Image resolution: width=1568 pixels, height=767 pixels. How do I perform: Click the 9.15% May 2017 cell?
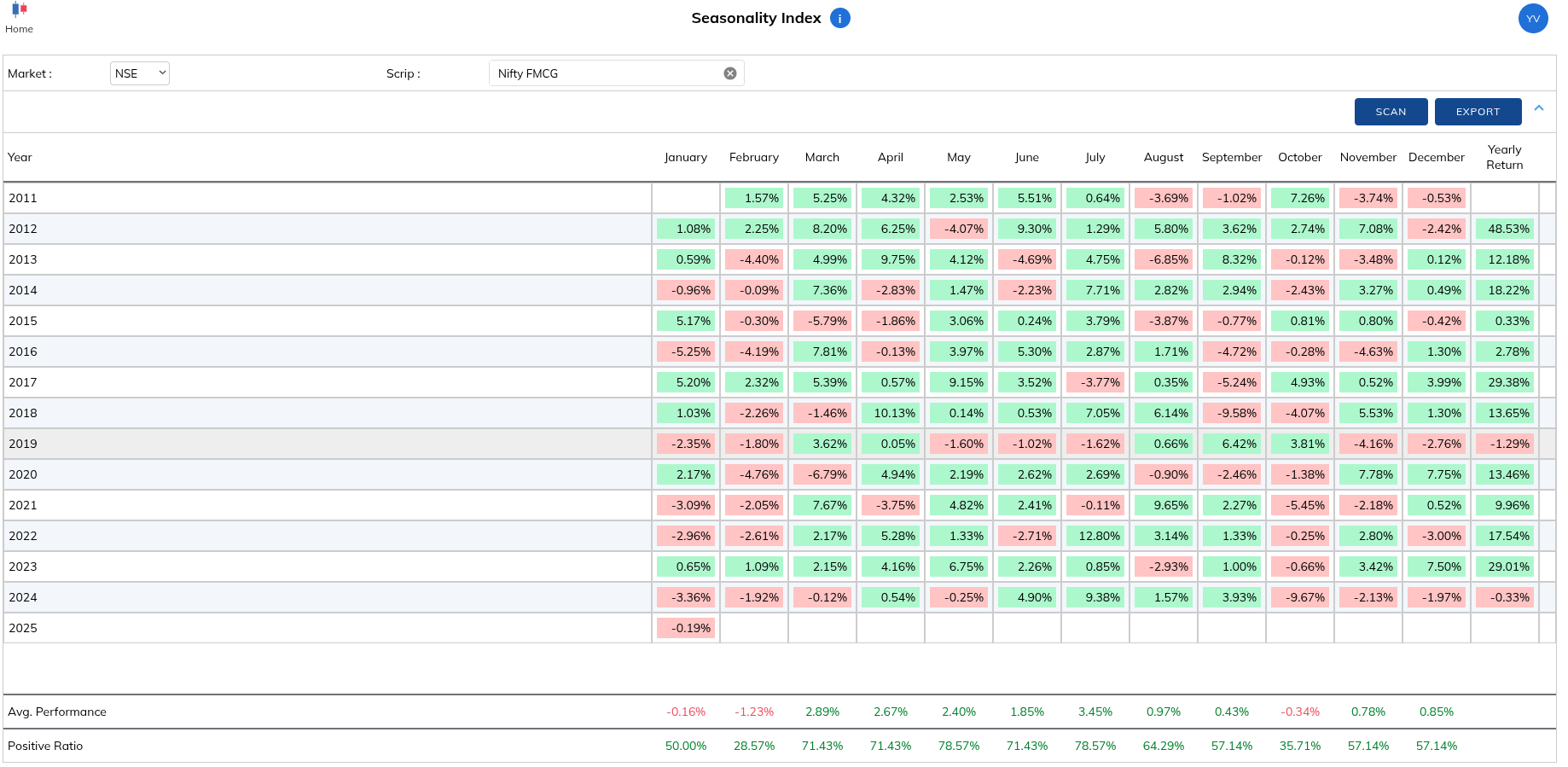coord(959,382)
